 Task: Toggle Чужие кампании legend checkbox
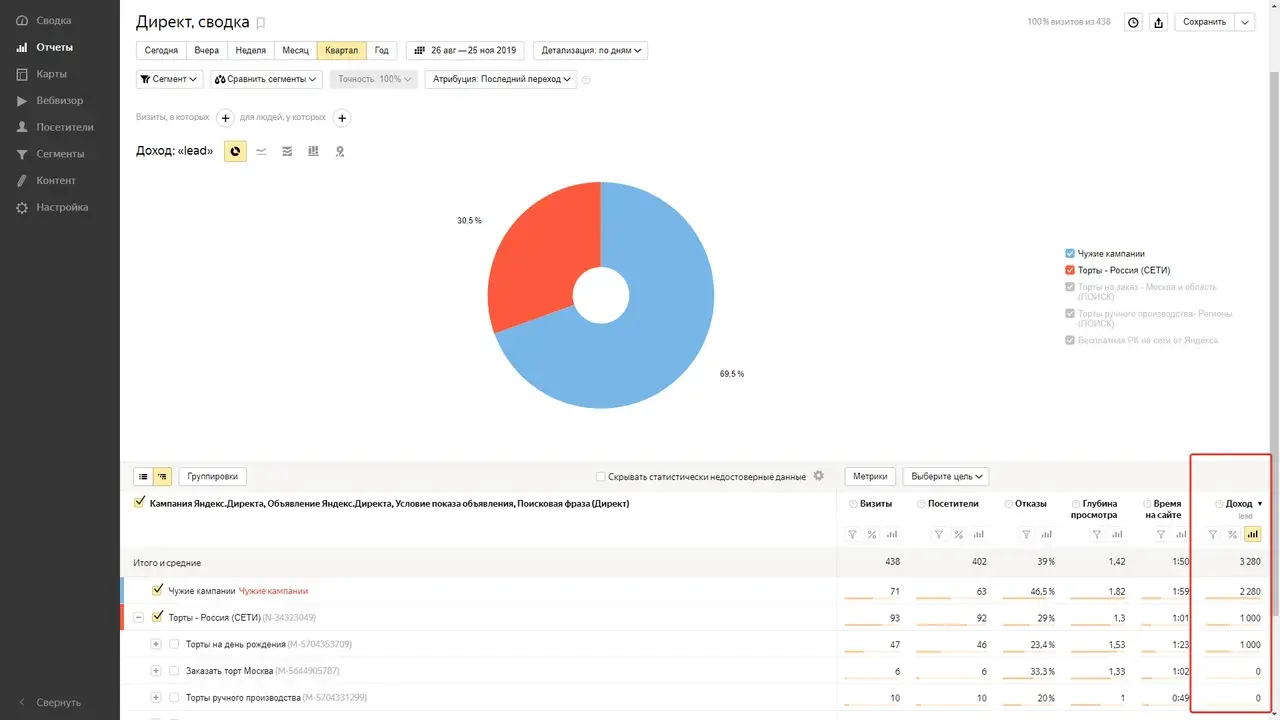tap(1070, 254)
